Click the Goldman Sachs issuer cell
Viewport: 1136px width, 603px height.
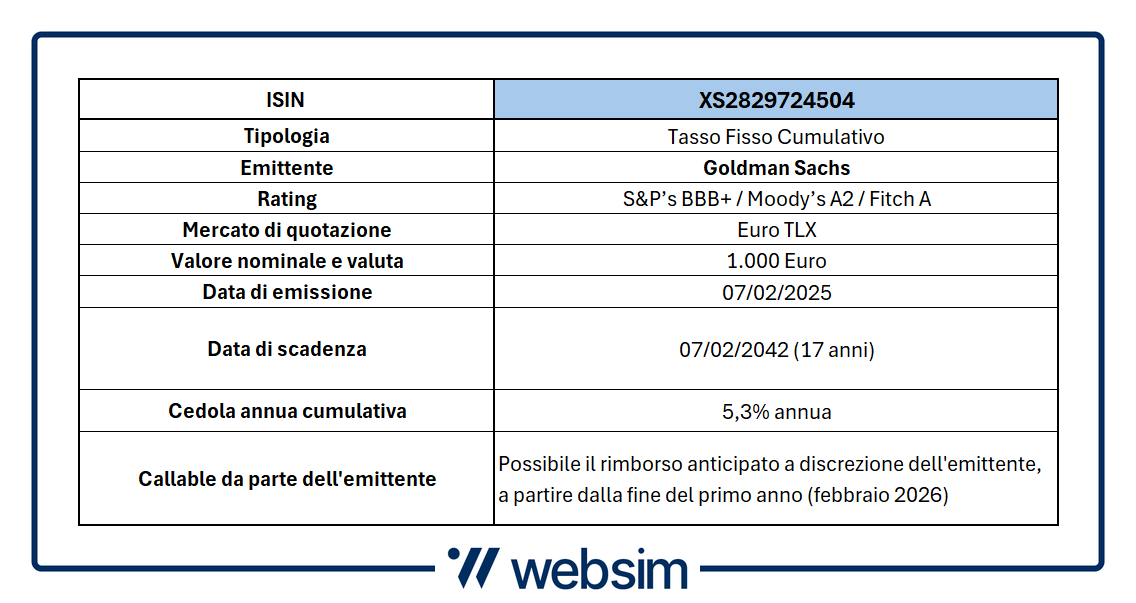coord(776,167)
